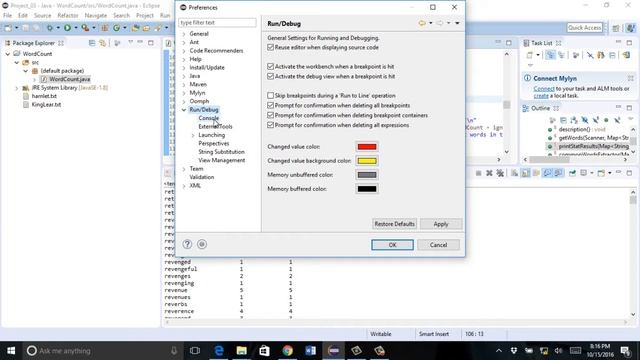Click the type filter text field
The image size is (640, 360).
(217, 22)
